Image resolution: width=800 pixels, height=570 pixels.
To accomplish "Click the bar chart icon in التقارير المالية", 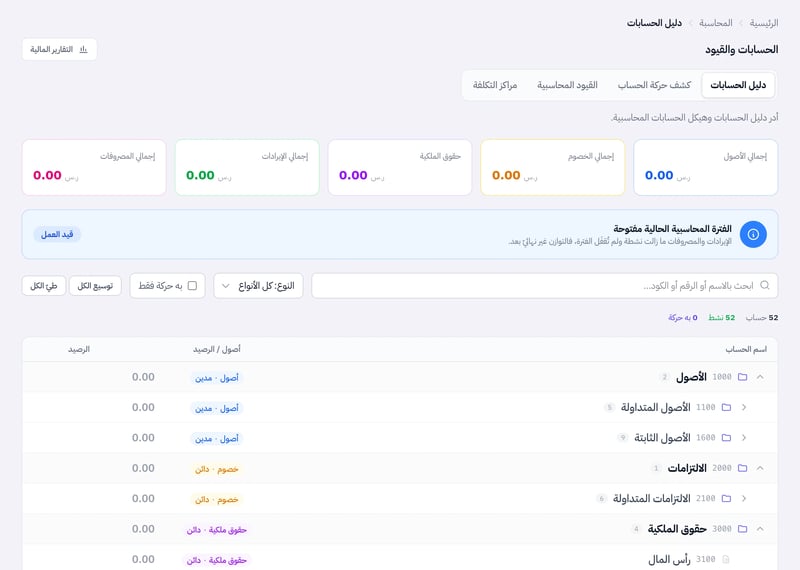I will pyautogui.click(x=84, y=49).
